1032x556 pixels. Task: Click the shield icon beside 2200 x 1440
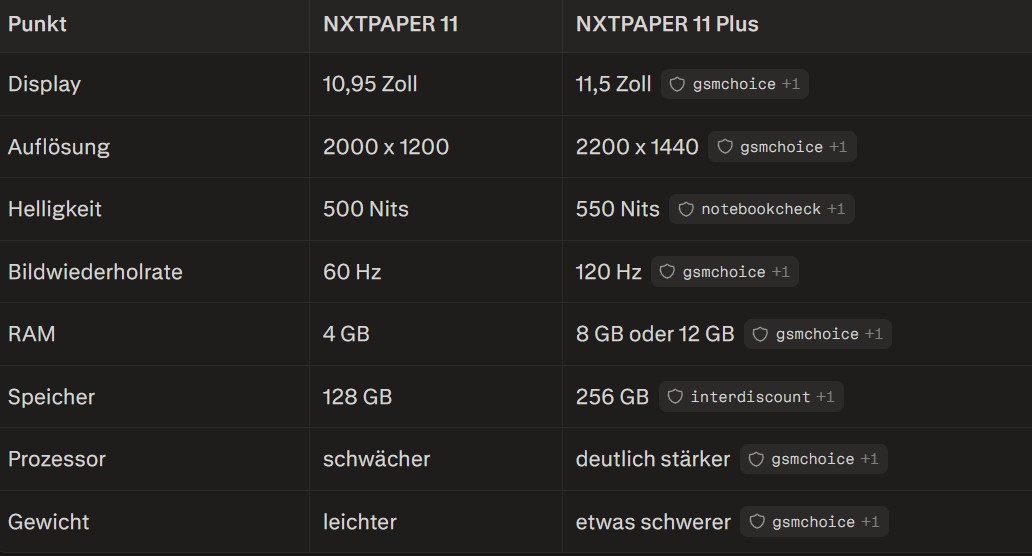point(725,147)
